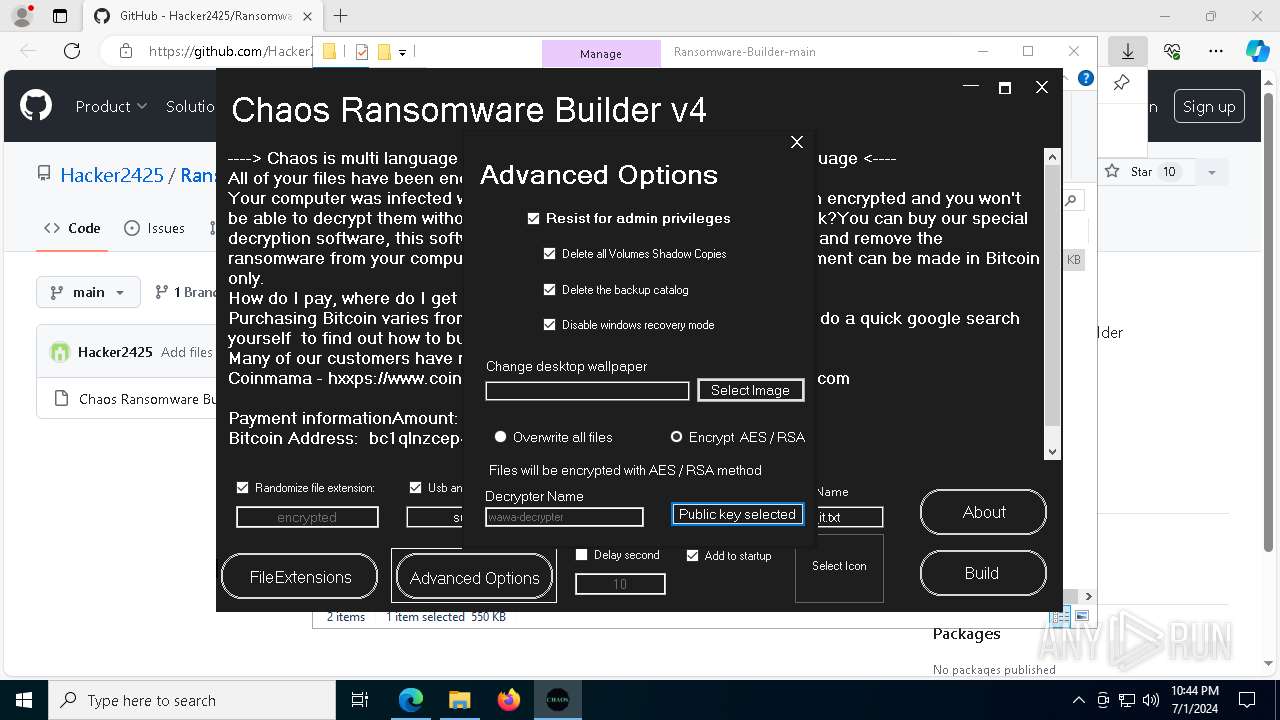Click the File Explorer help question icon
This screenshot has height=720, width=1280.
(x=1086, y=78)
